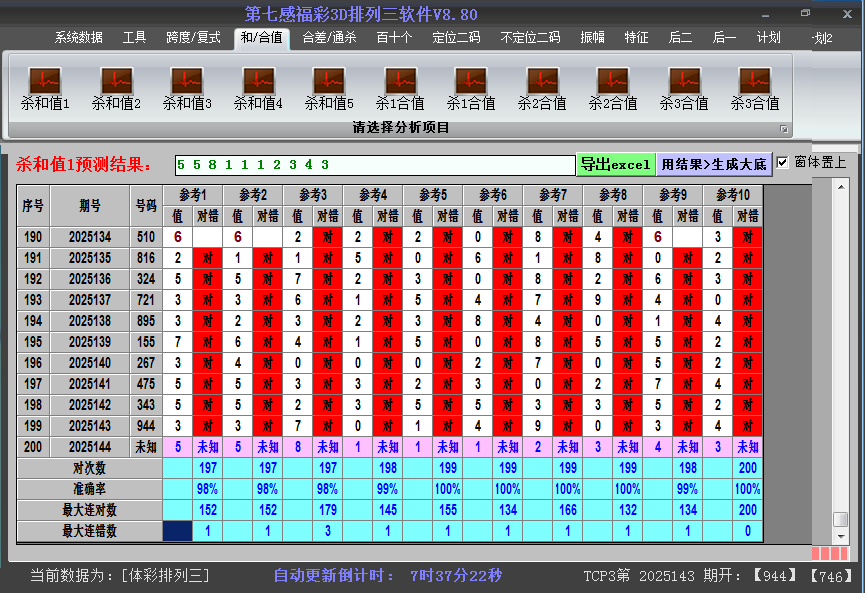This screenshot has height=593, width=865.
Task: Click the 参考6 column header
Action: pyautogui.click(x=493, y=195)
